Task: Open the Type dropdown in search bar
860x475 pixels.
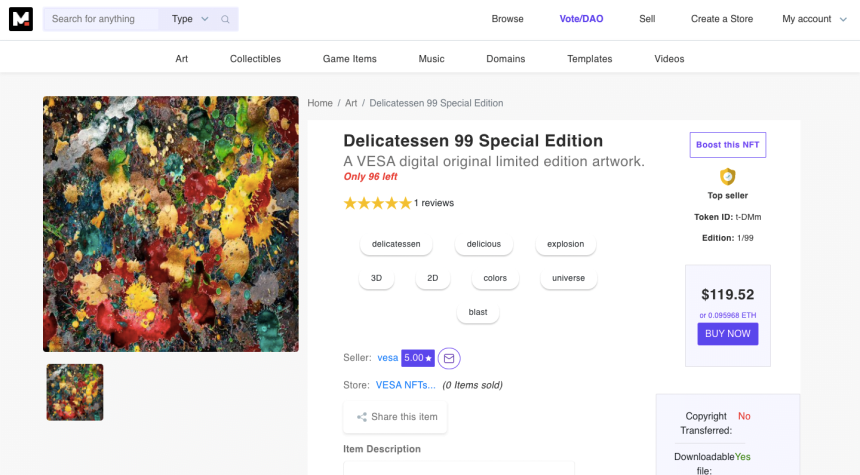Action: coord(189,19)
